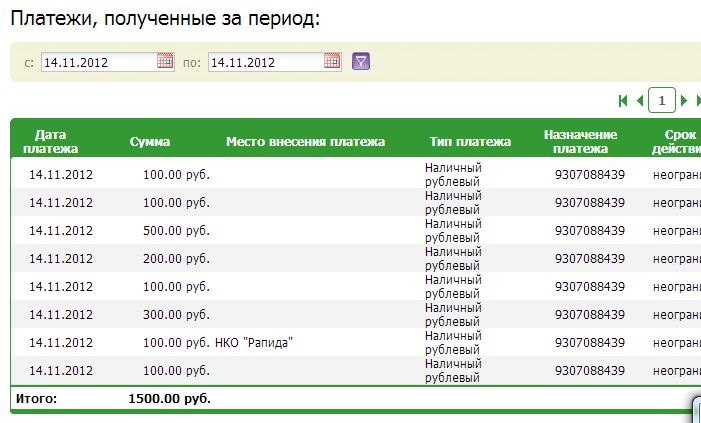Click Место внесения платежа column header
701x423 pixels.
point(305,142)
